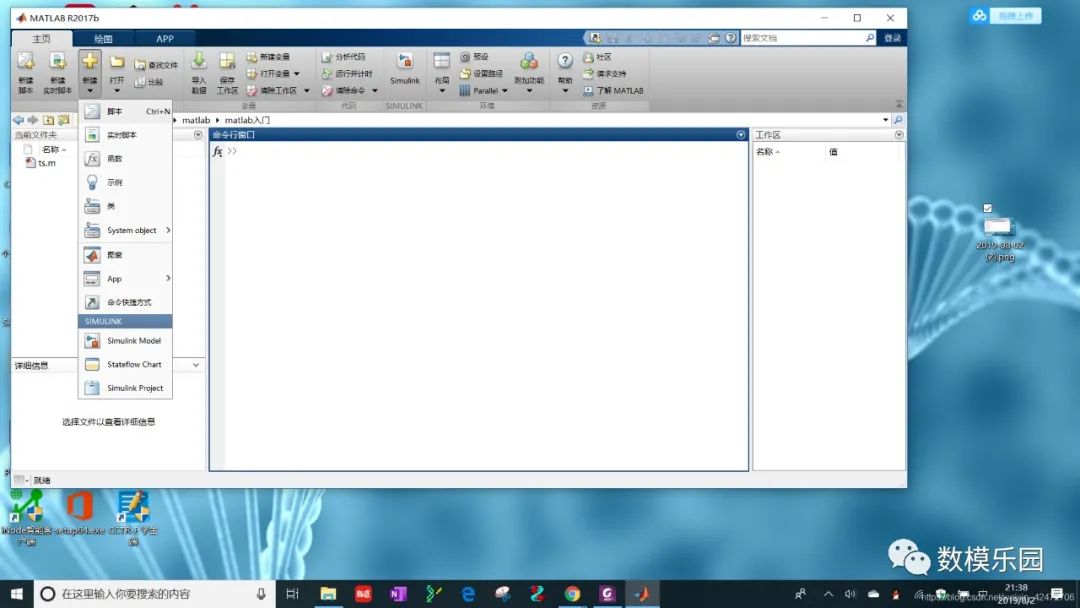Click the Add-Ons (附加功能) icon
The width and height of the screenshot is (1080, 608).
pos(529,61)
